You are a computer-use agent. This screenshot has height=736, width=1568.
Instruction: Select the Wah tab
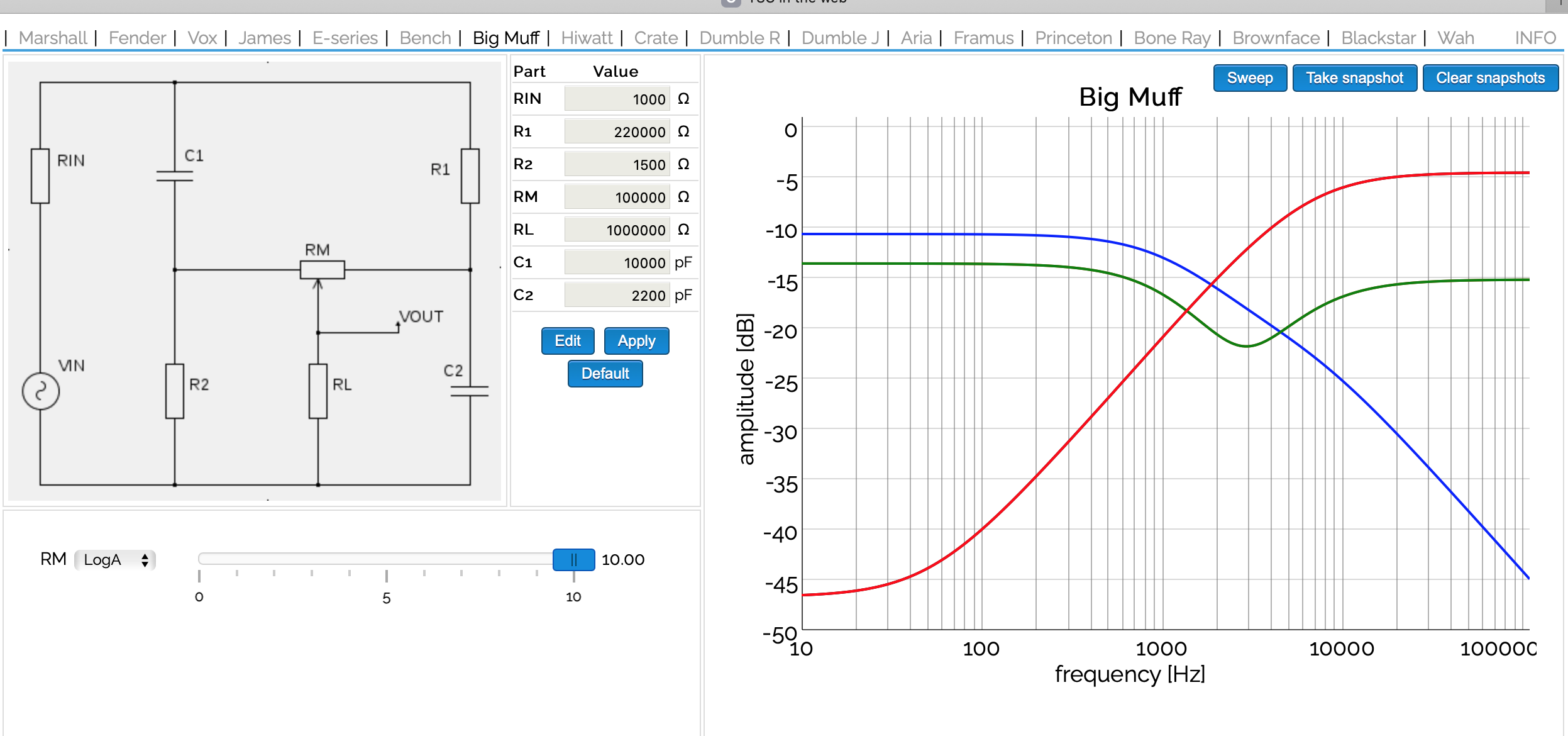click(x=1455, y=38)
